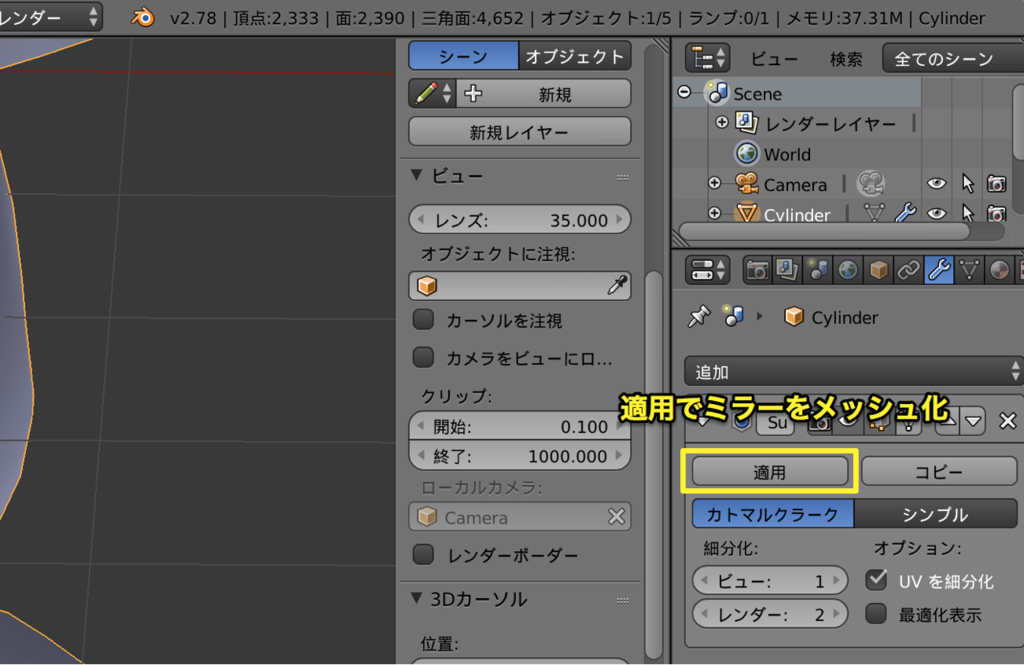Collapse the Scene tree in outliner
This screenshot has width=1024, height=665.
684,92
